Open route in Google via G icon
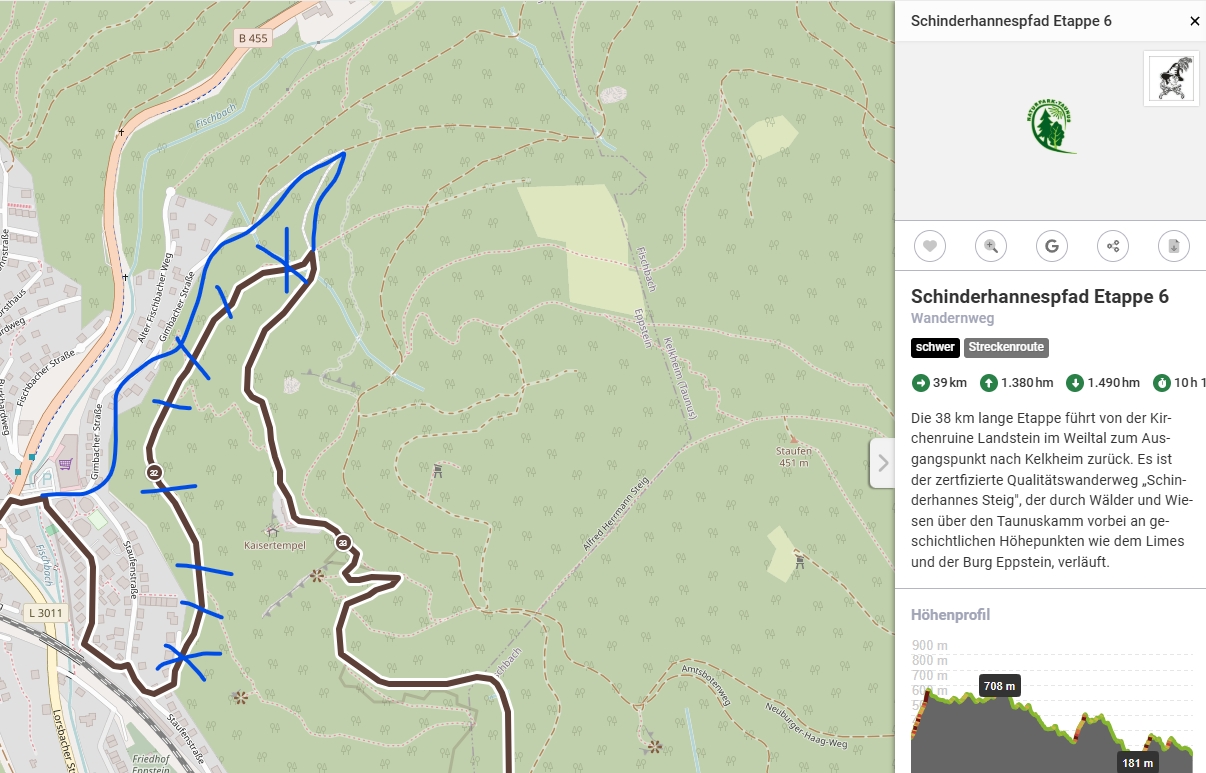Viewport: 1206px width, 773px height. 1052,246
